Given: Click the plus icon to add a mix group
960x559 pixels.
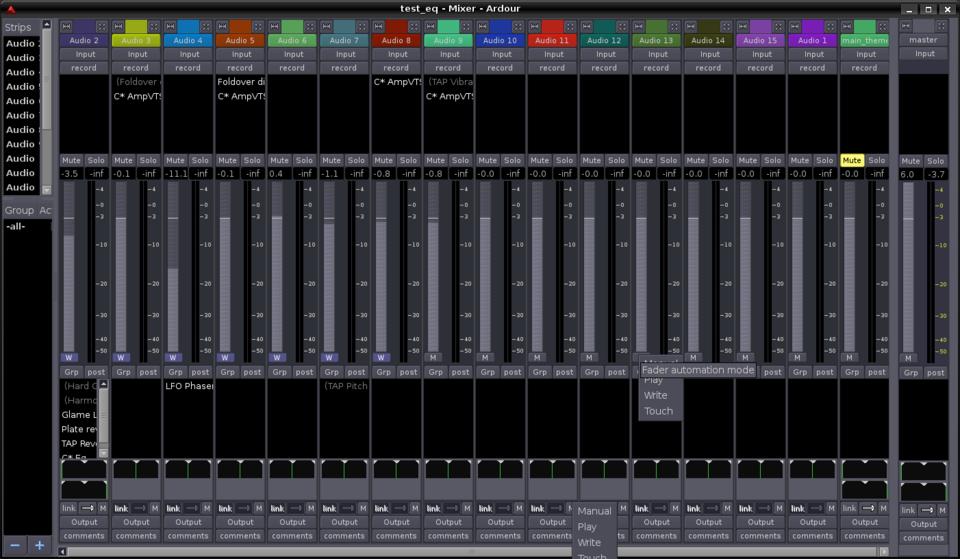Looking at the screenshot, I should (x=40, y=545).
